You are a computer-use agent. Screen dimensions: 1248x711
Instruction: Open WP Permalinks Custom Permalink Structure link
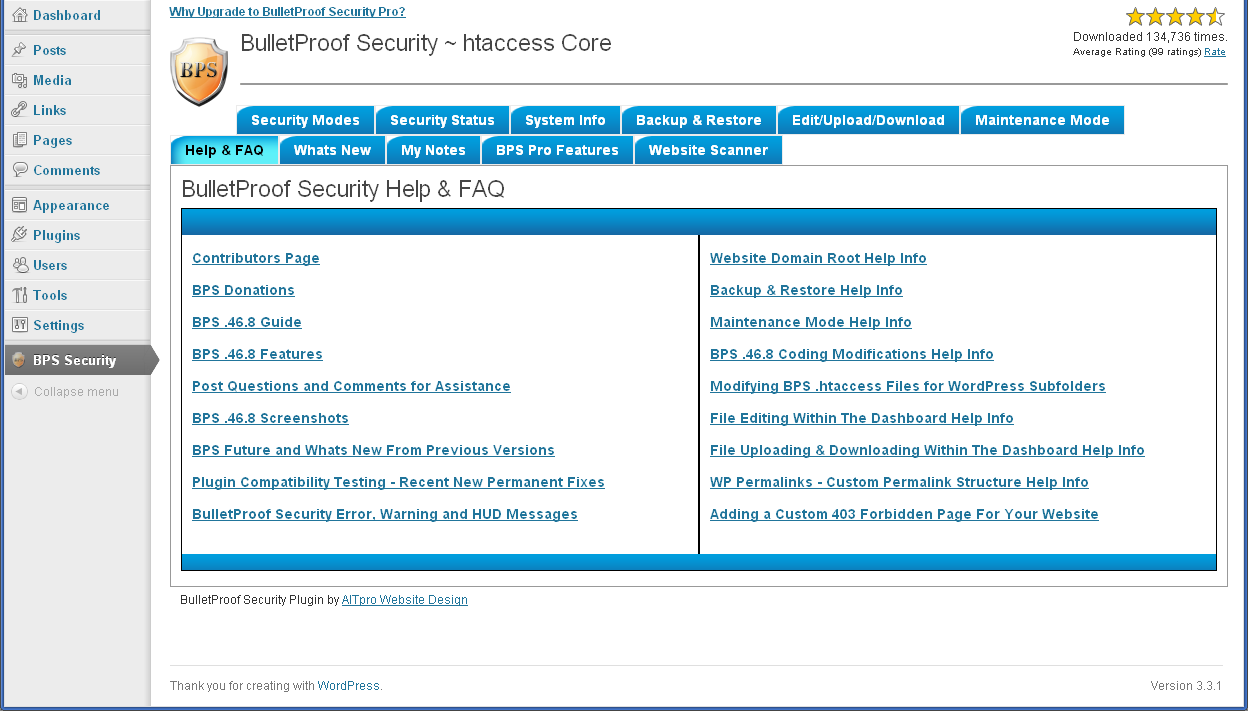click(x=899, y=482)
